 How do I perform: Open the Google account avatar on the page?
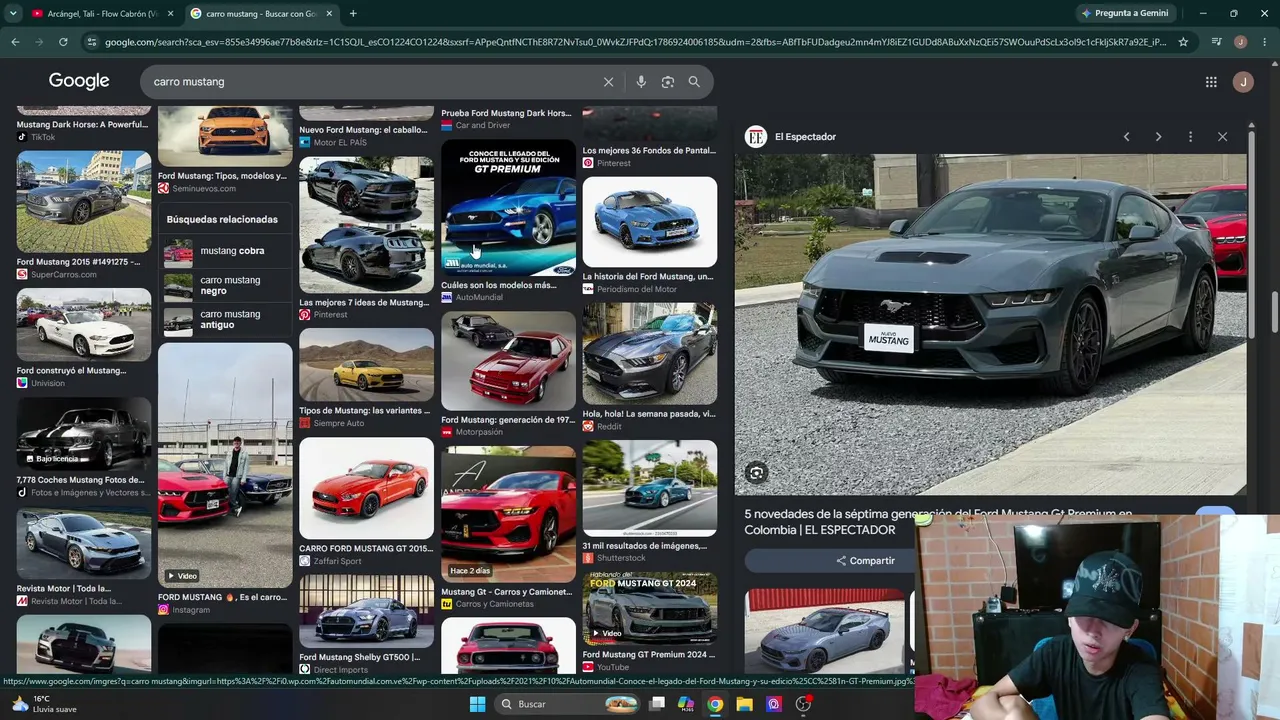pos(1243,82)
